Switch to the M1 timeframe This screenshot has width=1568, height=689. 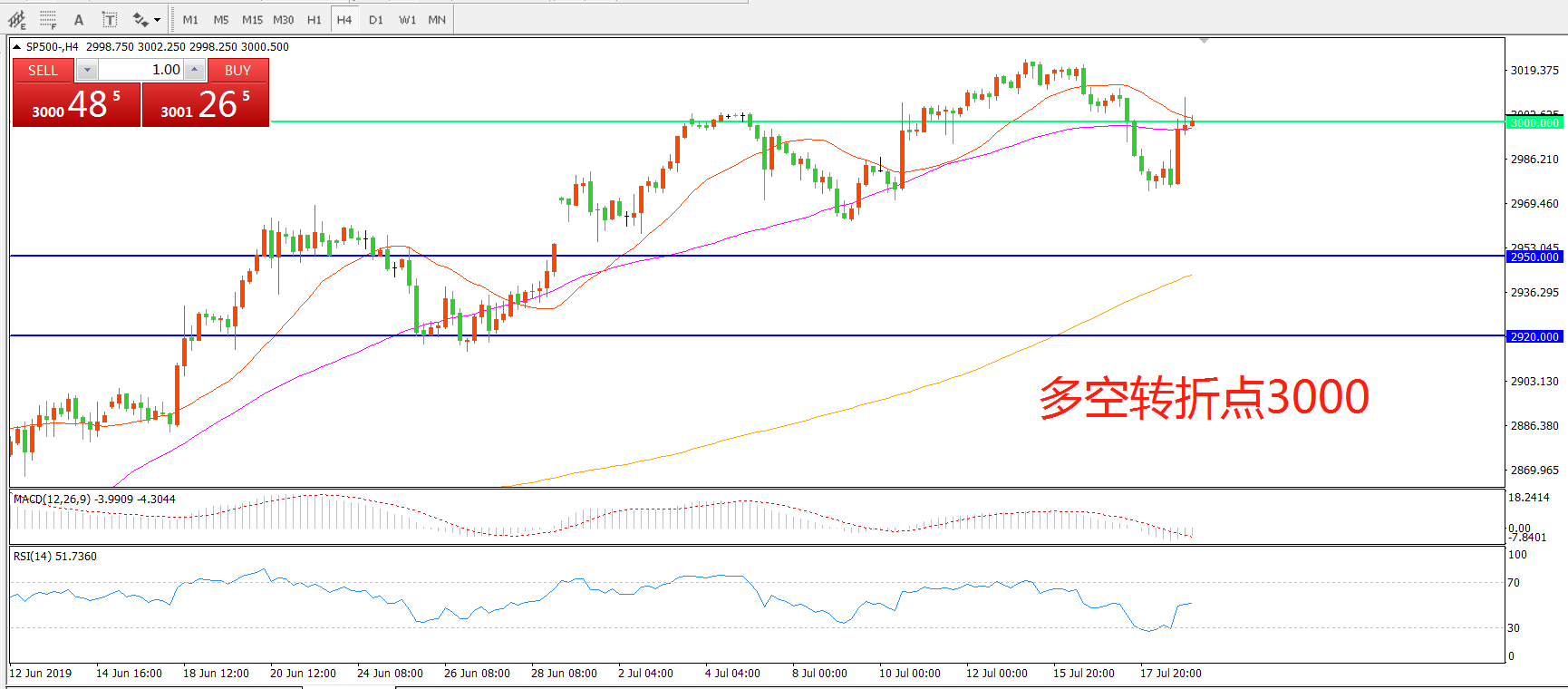click(190, 19)
